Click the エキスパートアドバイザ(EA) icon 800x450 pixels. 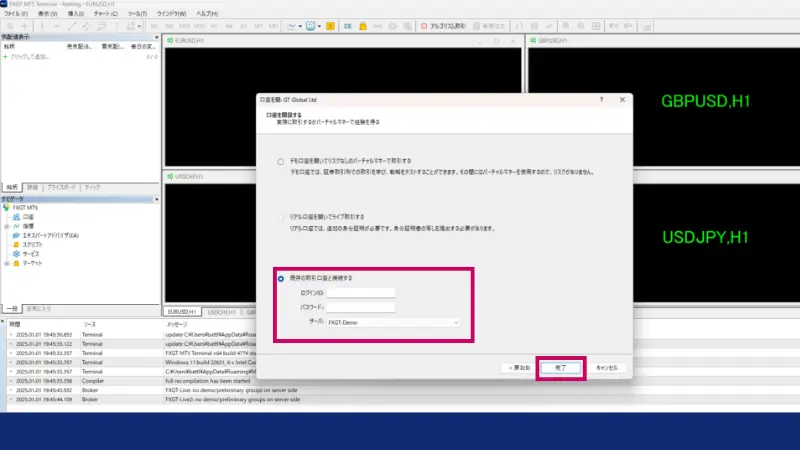14,234
